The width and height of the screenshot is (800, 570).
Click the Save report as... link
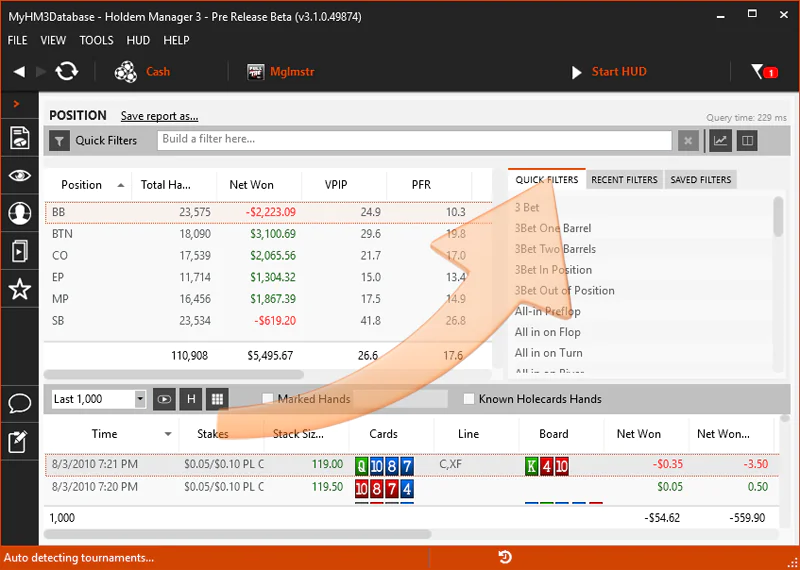(159, 116)
